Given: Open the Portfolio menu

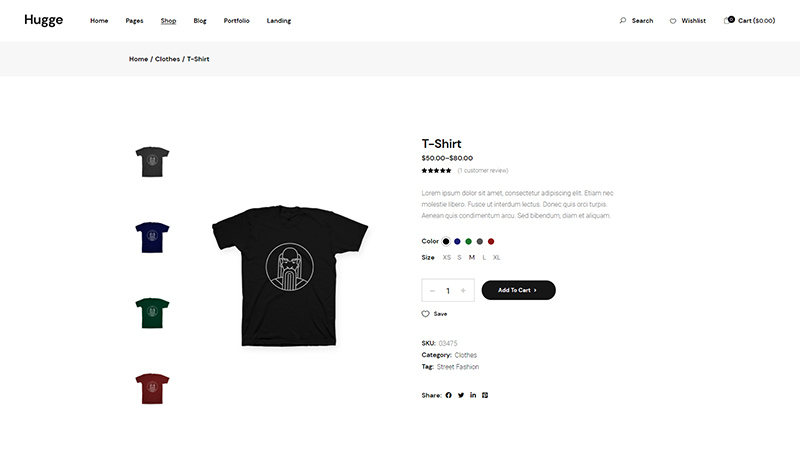Looking at the screenshot, I should 237,20.
